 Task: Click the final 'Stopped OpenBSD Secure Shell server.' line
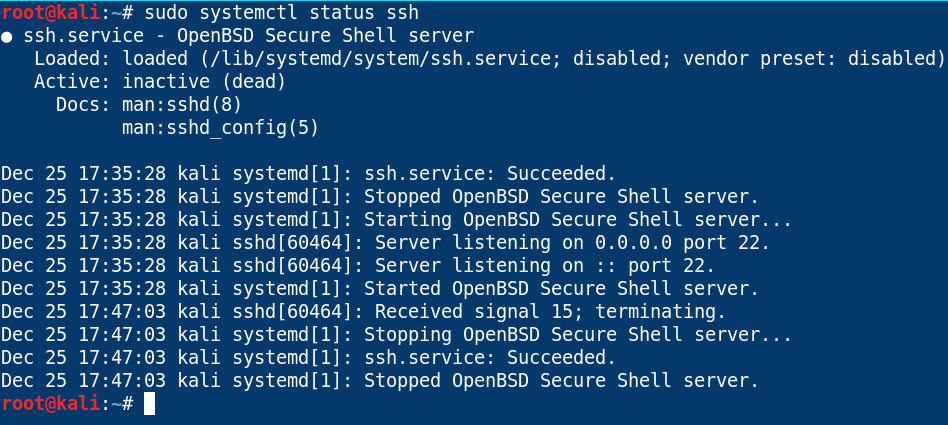click(380, 381)
